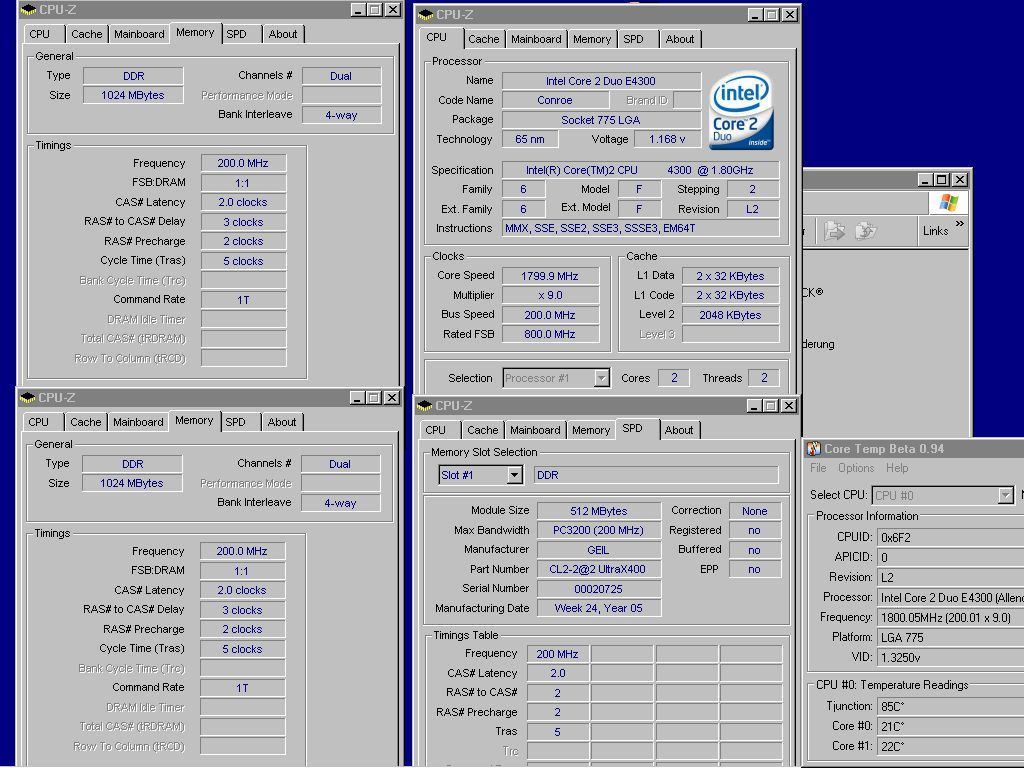The image size is (1024, 768).
Task: Click the multiplier value 'x 9.0'
Action: (x=550, y=295)
